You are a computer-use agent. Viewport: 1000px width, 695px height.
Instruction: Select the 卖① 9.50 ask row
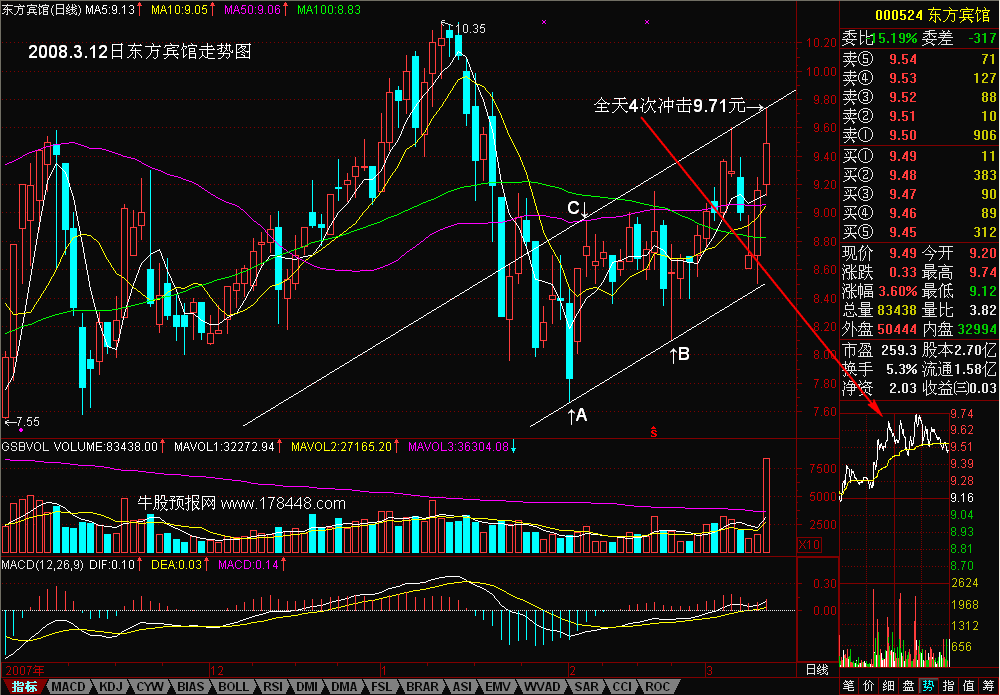point(919,135)
